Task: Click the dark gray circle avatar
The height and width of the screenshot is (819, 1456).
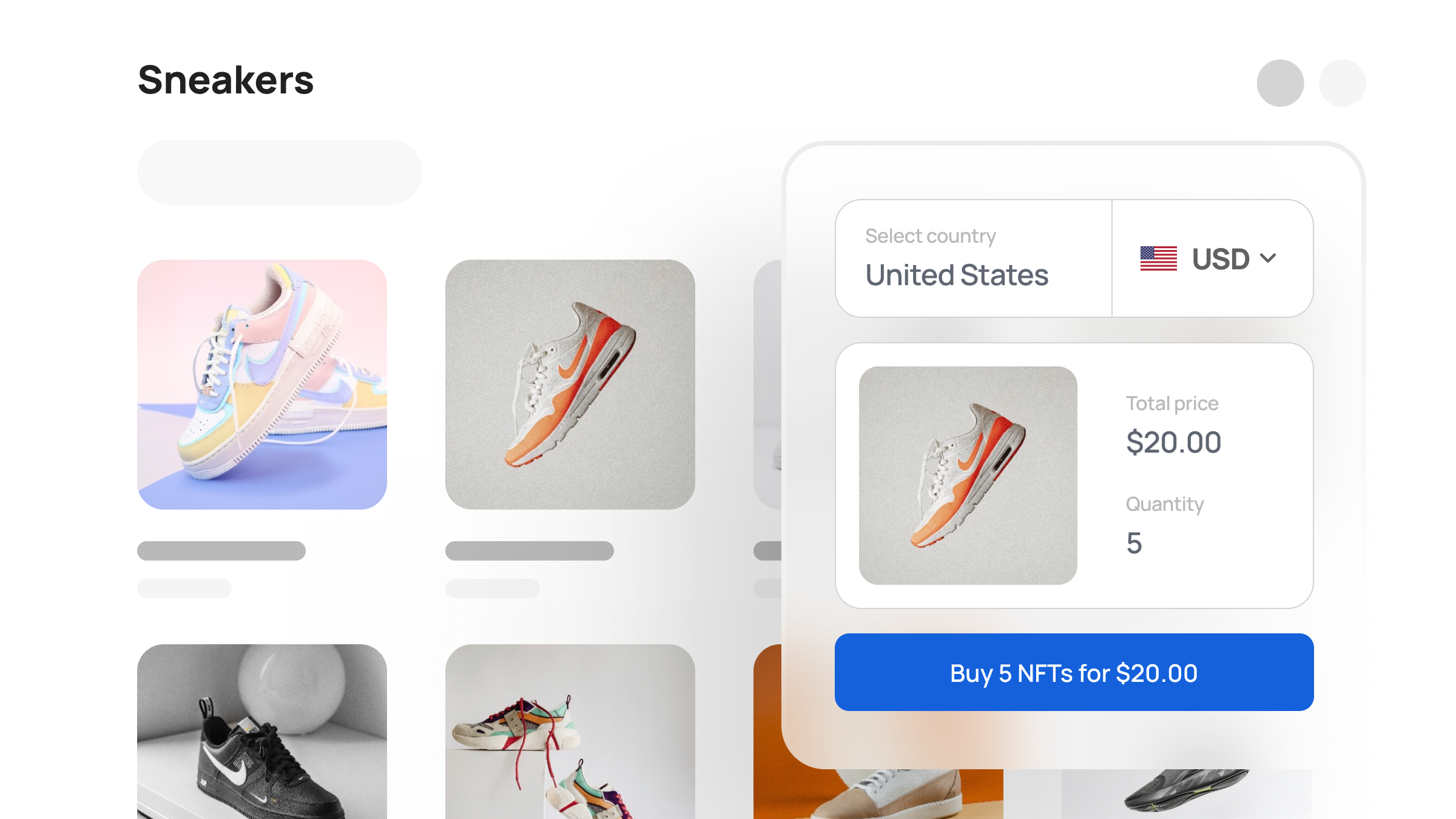Action: point(1280,83)
